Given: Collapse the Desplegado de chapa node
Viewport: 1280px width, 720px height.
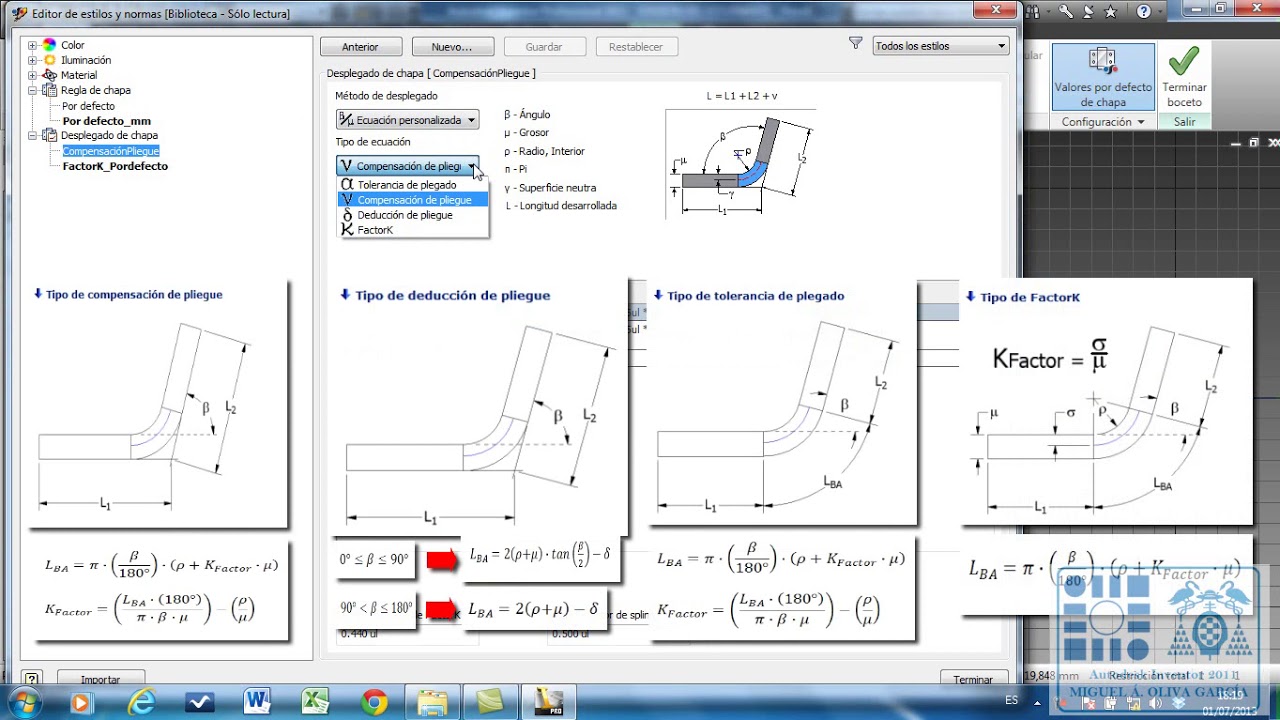Looking at the screenshot, I should click(32, 135).
